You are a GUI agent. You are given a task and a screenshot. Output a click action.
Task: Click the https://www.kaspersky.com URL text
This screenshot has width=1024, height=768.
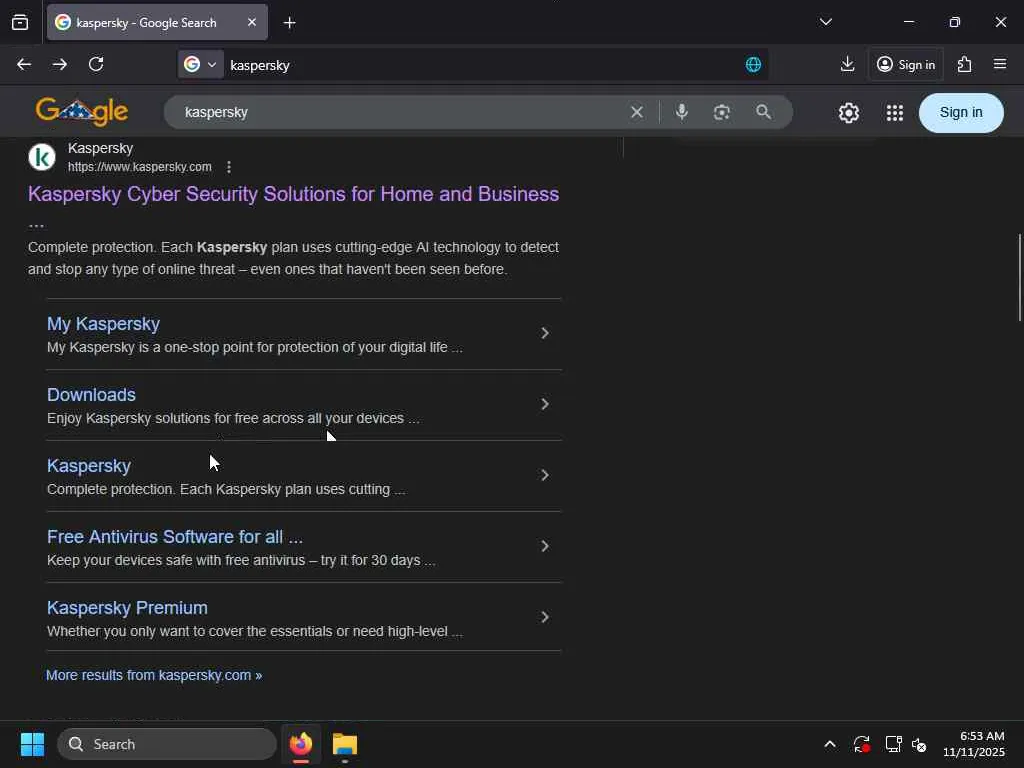pyautogui.click(x=140, y=167)
